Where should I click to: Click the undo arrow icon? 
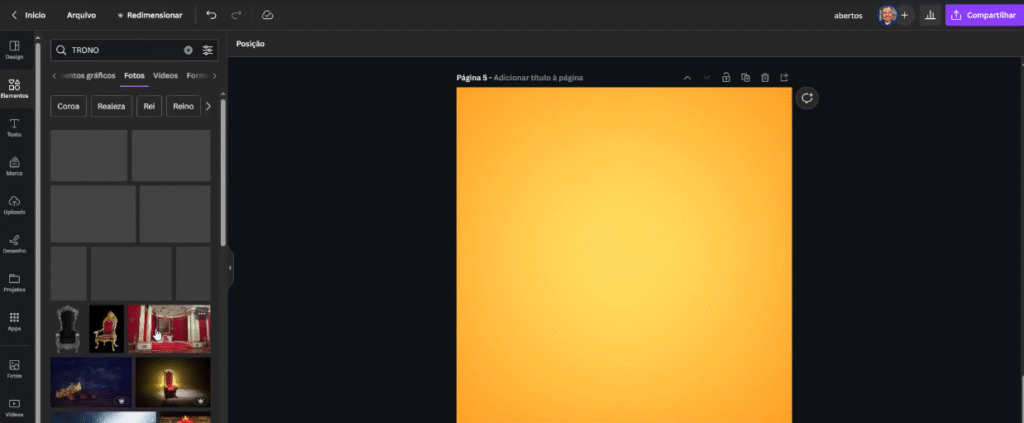[x=211, y=15]
